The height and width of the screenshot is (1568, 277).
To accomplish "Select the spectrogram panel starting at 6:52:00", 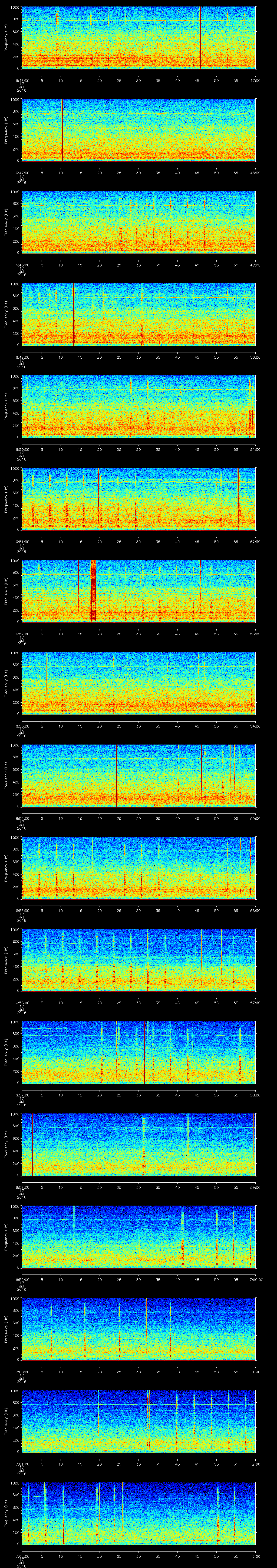I will [138, 590].
